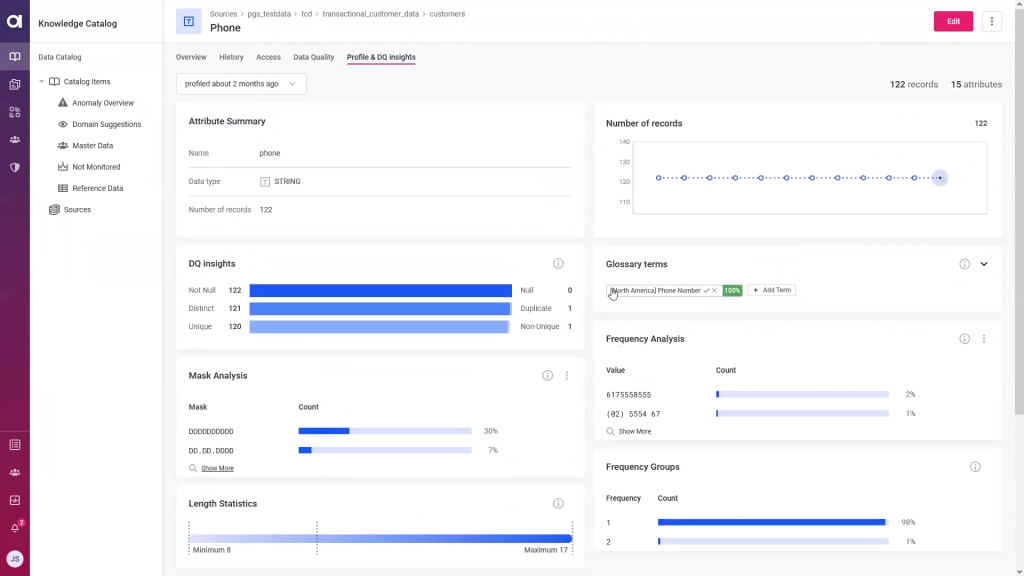Click the info icon on DQ insights panel

click(558, 263)
